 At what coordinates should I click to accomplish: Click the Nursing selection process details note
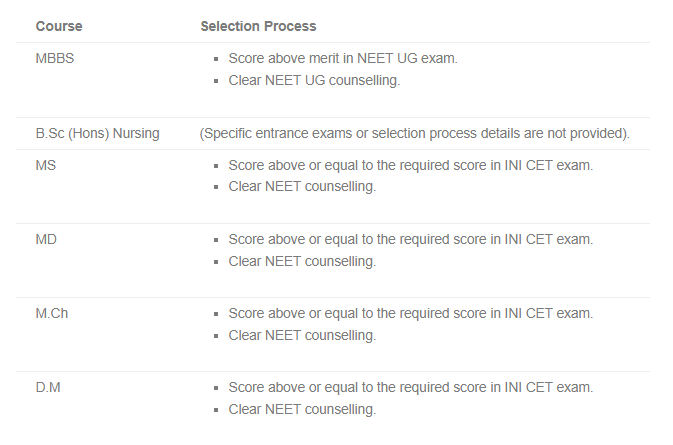click(414, 133)
